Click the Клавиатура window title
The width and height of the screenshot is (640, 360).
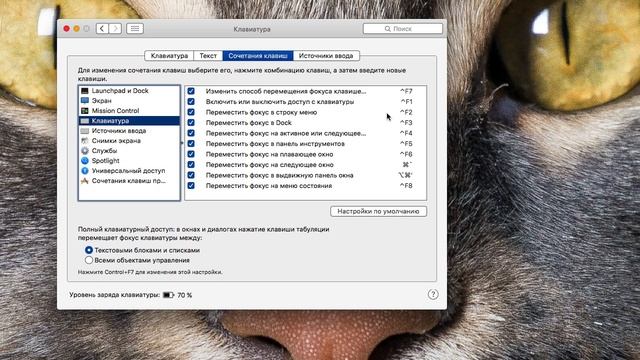point(252,29)
